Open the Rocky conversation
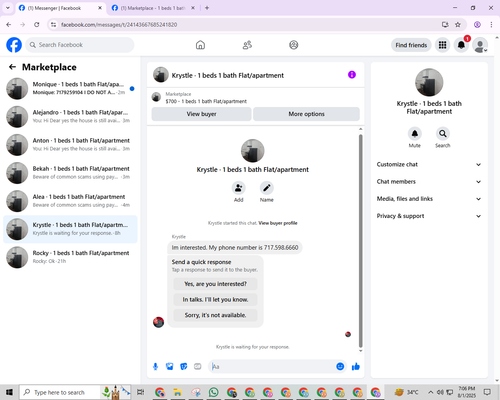 (x=70, y=257)
